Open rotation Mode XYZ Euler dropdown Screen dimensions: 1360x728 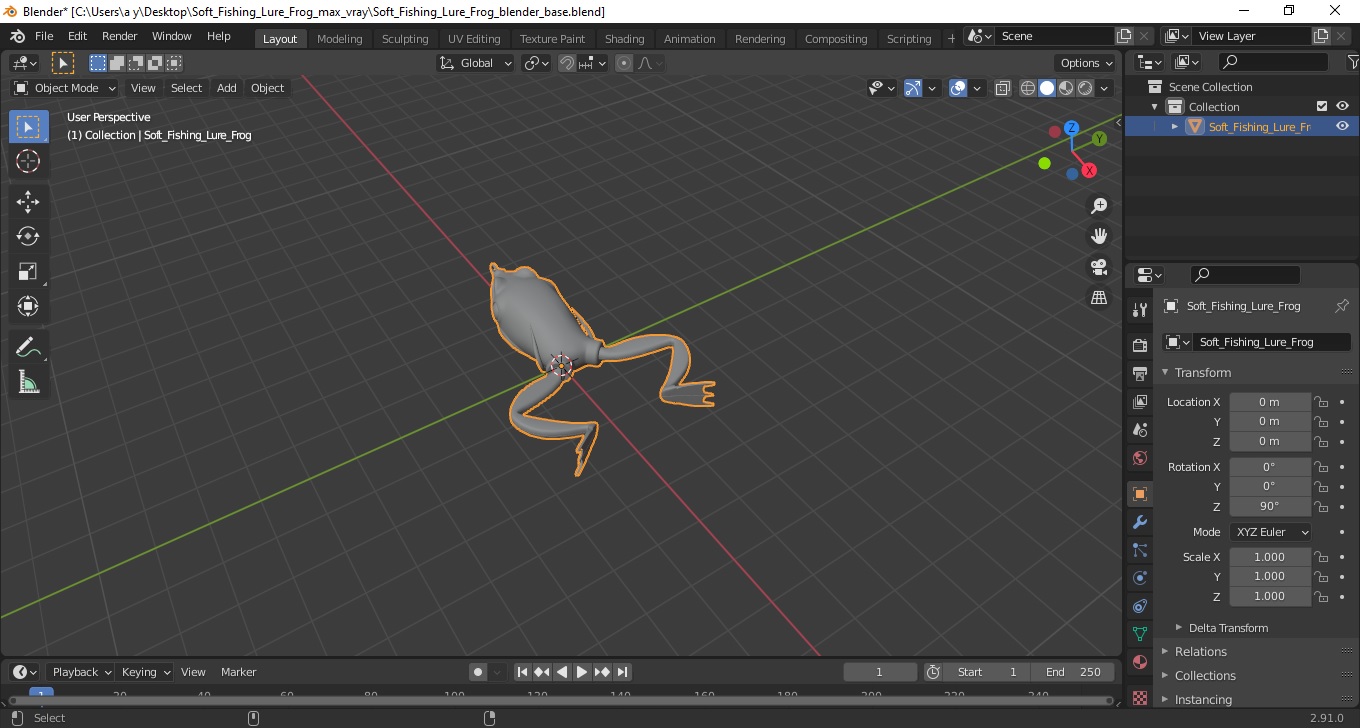point(1270,532)
